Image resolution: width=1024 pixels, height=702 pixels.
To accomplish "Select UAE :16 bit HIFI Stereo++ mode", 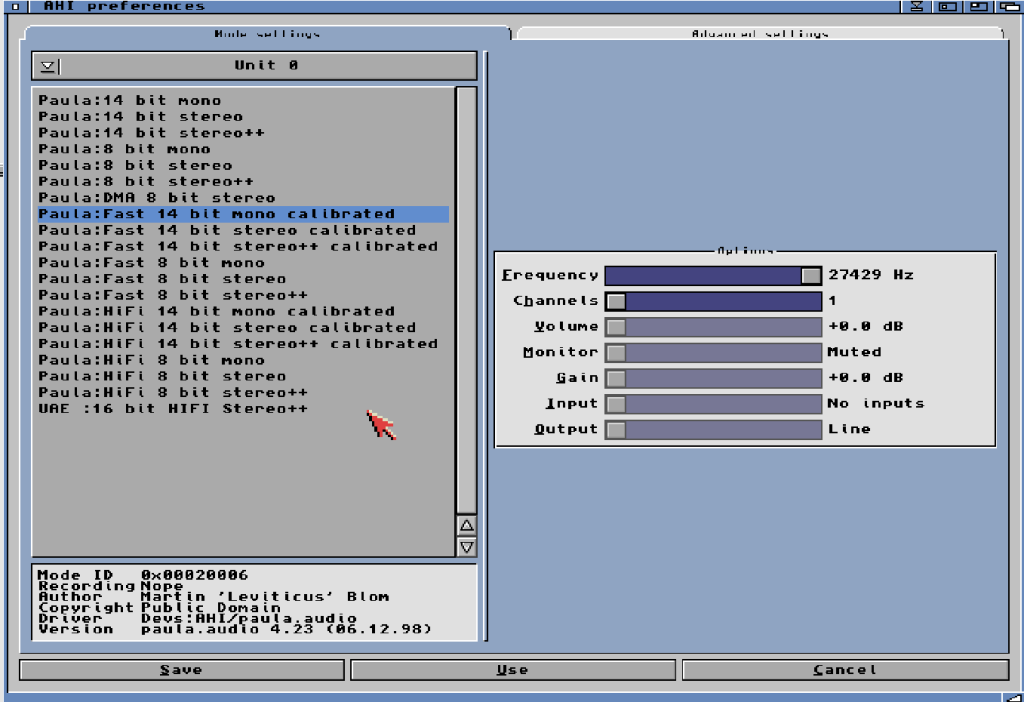I will point(173,408).
